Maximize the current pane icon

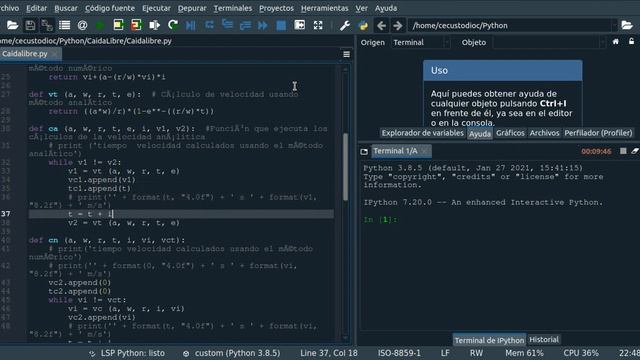300,25
